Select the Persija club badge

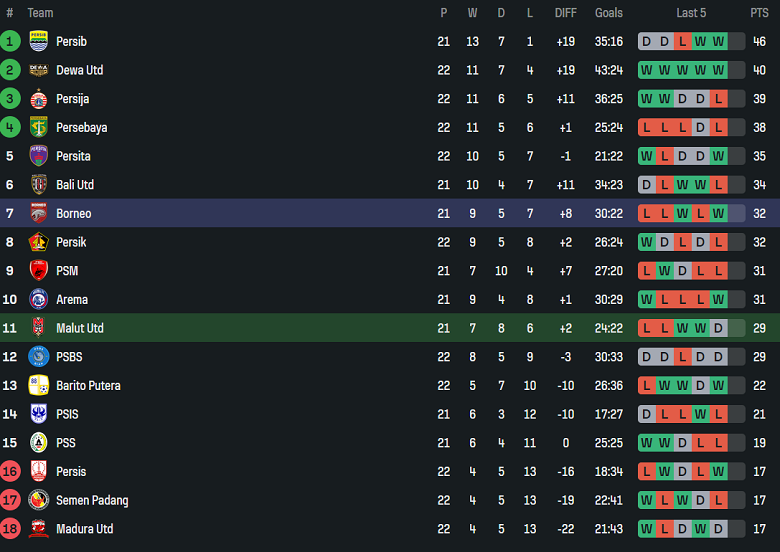click(39, 99)
